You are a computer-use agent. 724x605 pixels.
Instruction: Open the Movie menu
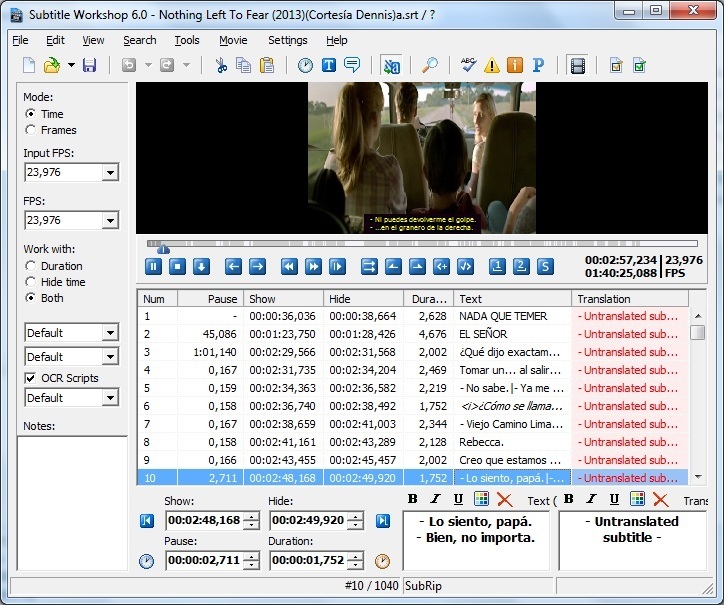tap(233, 40)
